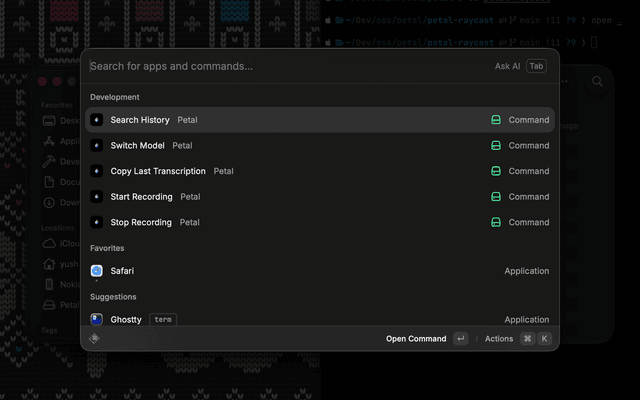Click the Ask AI option
This screenshot has height=400, width=640.
507,66
